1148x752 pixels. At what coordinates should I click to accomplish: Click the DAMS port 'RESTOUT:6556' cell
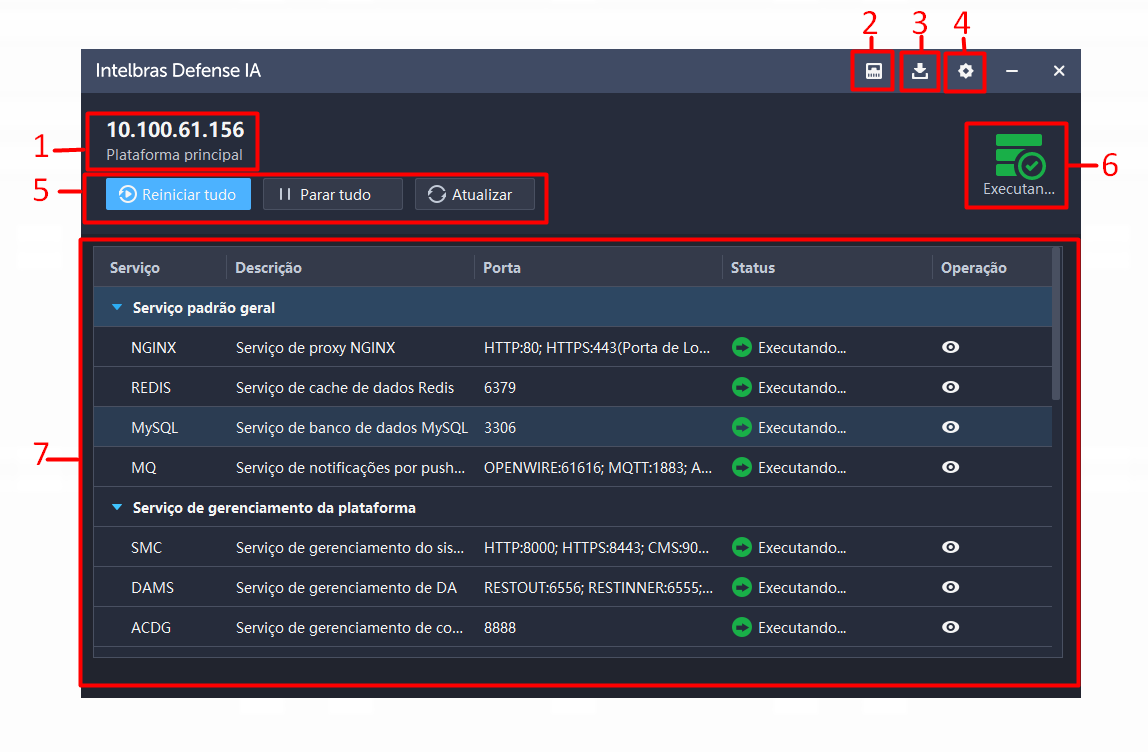pos(598,588)
